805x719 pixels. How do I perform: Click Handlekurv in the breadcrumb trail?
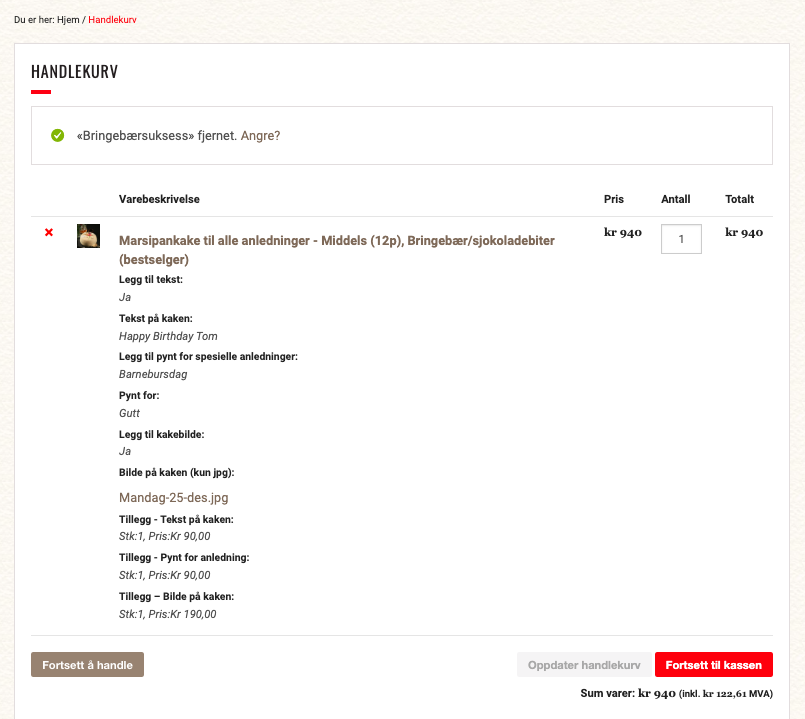(112, 20)
